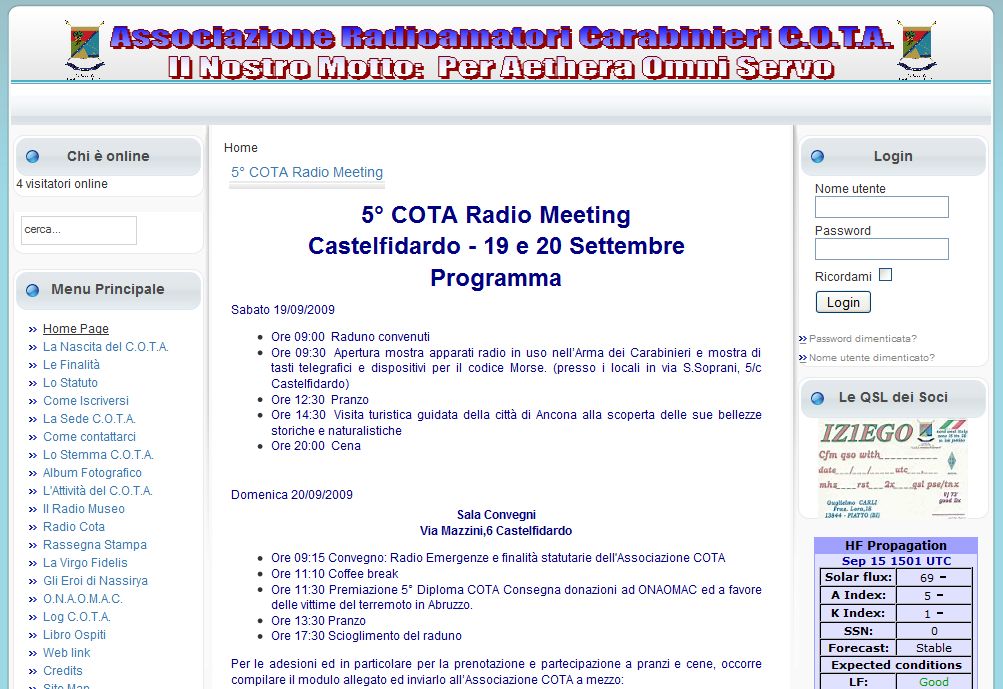This screenshot has width=1003, height=689.
Task: Open the 5° COTA Radio Meeting article title link
Action: pos(307,172)
